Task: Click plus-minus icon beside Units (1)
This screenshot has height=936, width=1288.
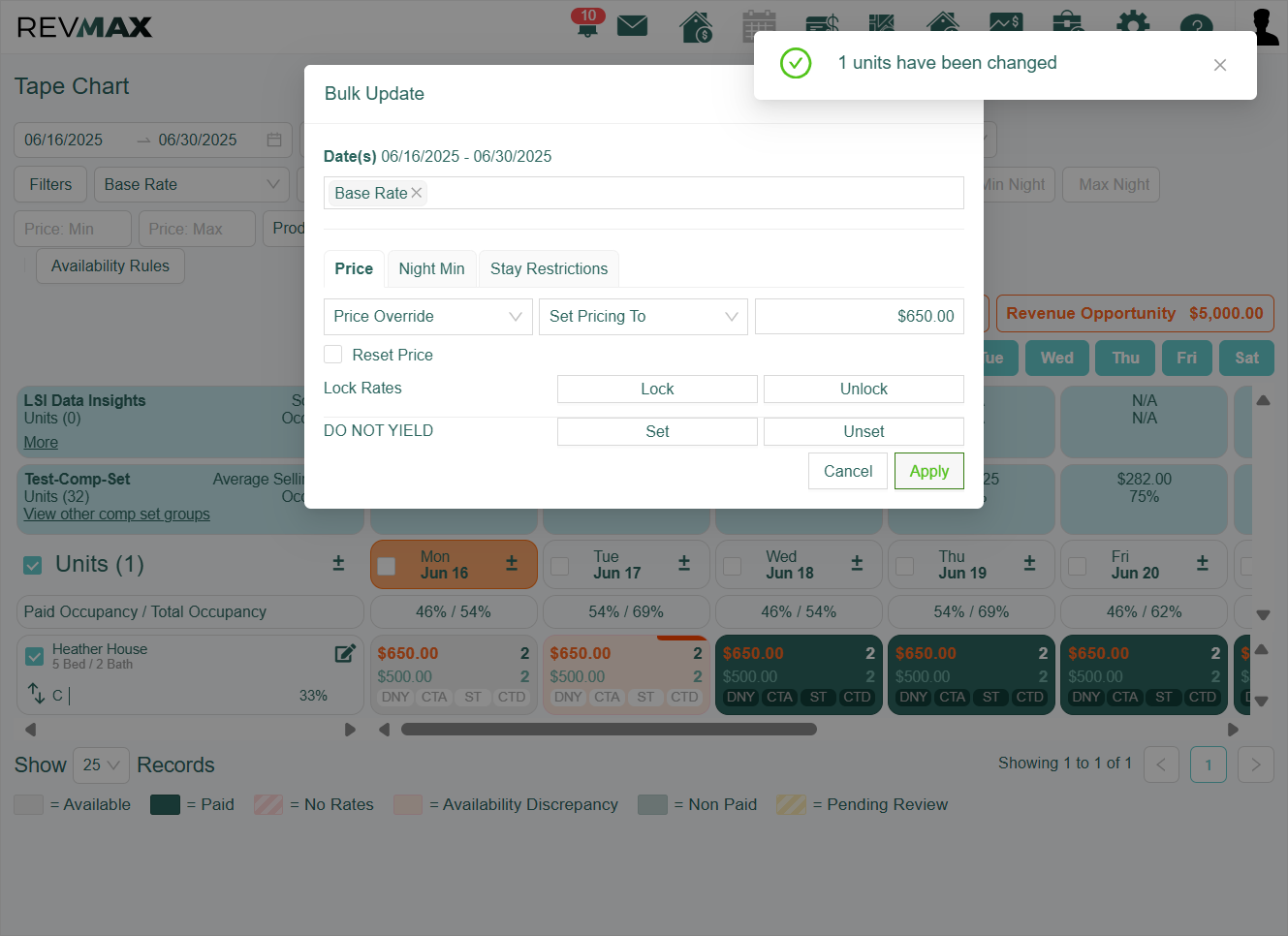Action: 338,563
